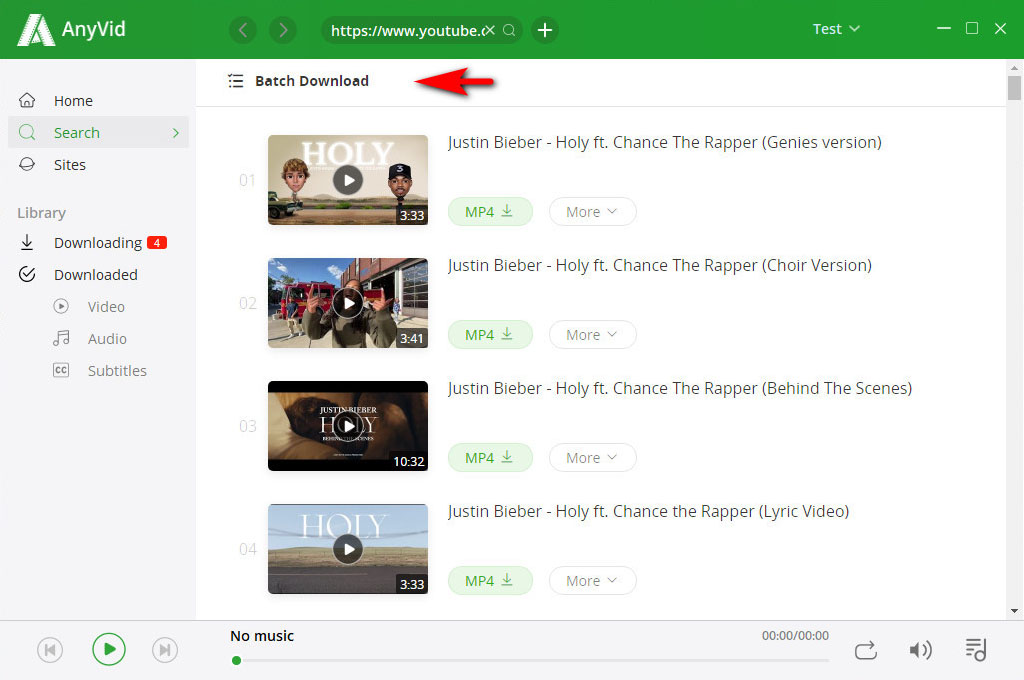Click the music note icon beside Audio

pos(61,338)
